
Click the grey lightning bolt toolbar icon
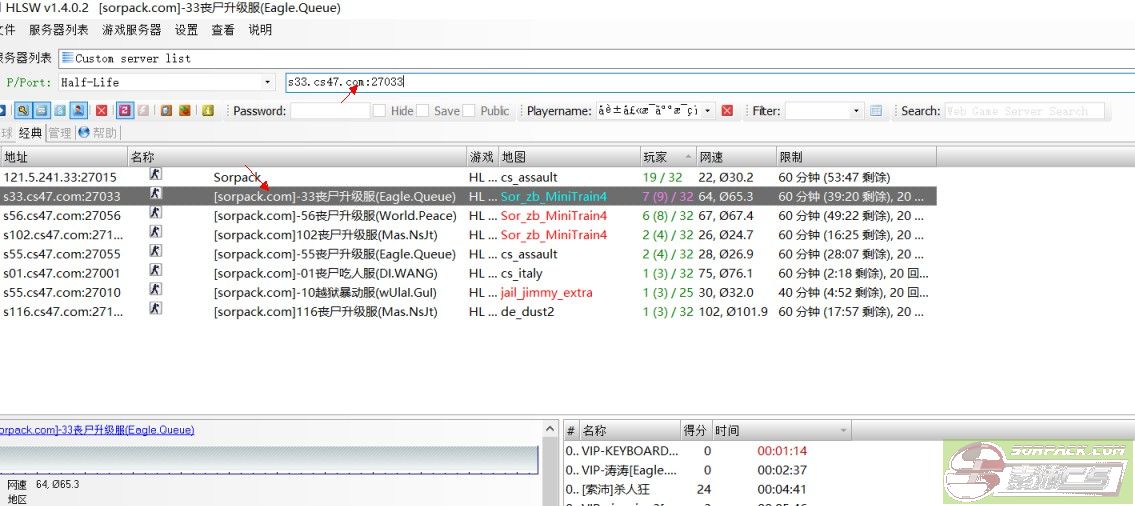click(x=143, y=111)
